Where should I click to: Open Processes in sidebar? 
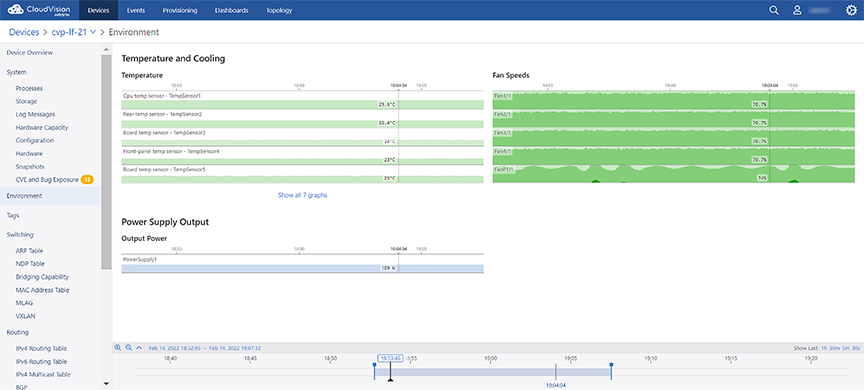point(29,88)
